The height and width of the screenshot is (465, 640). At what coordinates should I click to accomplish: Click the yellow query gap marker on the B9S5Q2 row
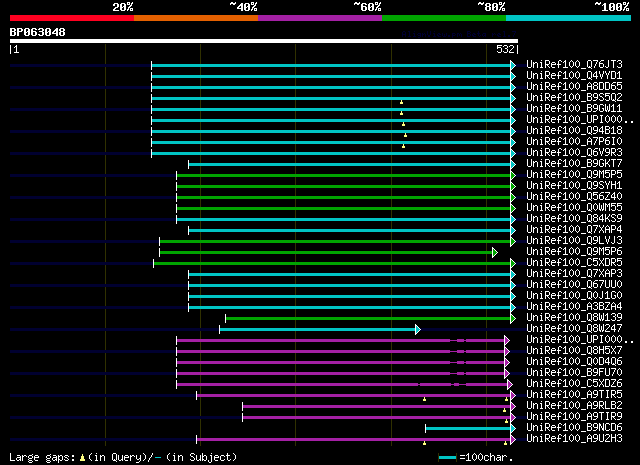(401, 102)
